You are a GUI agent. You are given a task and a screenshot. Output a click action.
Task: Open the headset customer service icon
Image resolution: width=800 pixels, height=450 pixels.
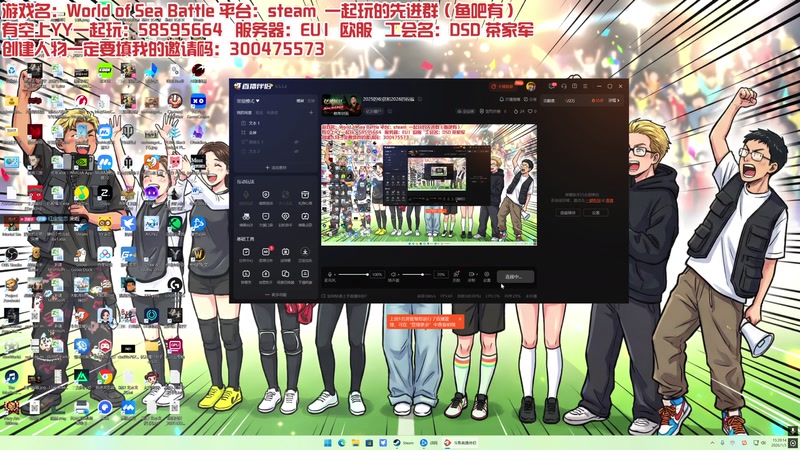(x=564, y=86)
